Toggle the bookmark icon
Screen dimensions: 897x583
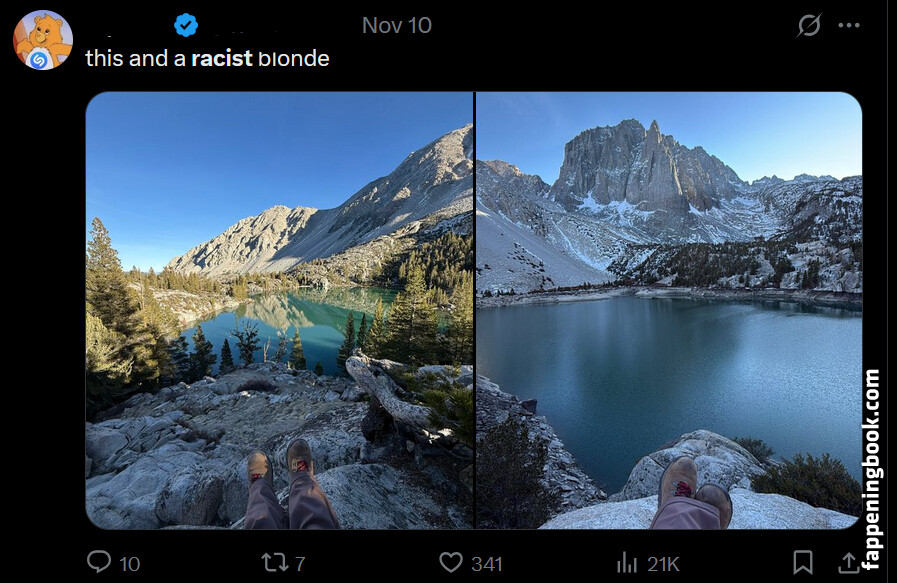point(803,562)
